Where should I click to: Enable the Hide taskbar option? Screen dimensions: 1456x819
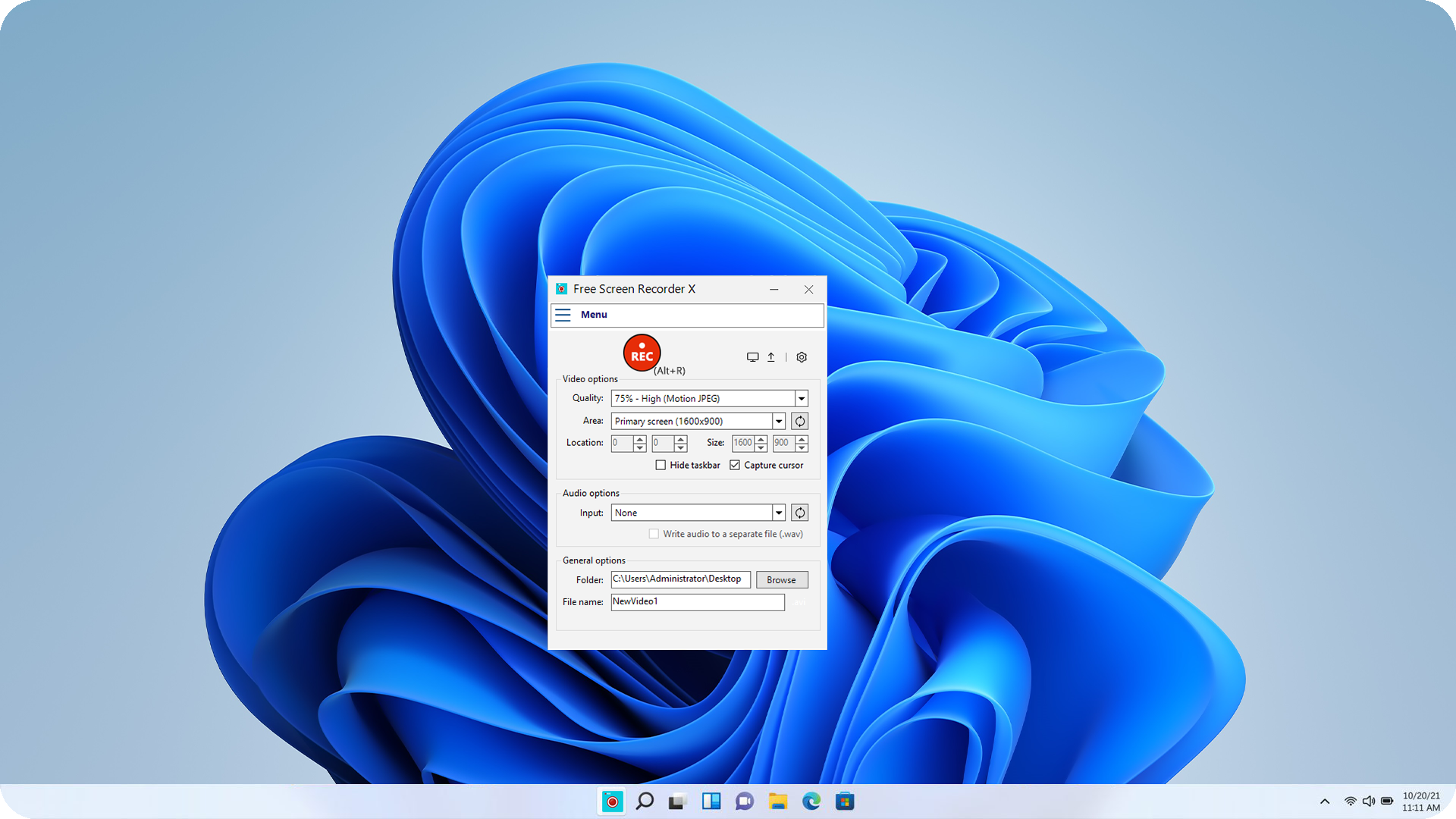coord(661,465)
